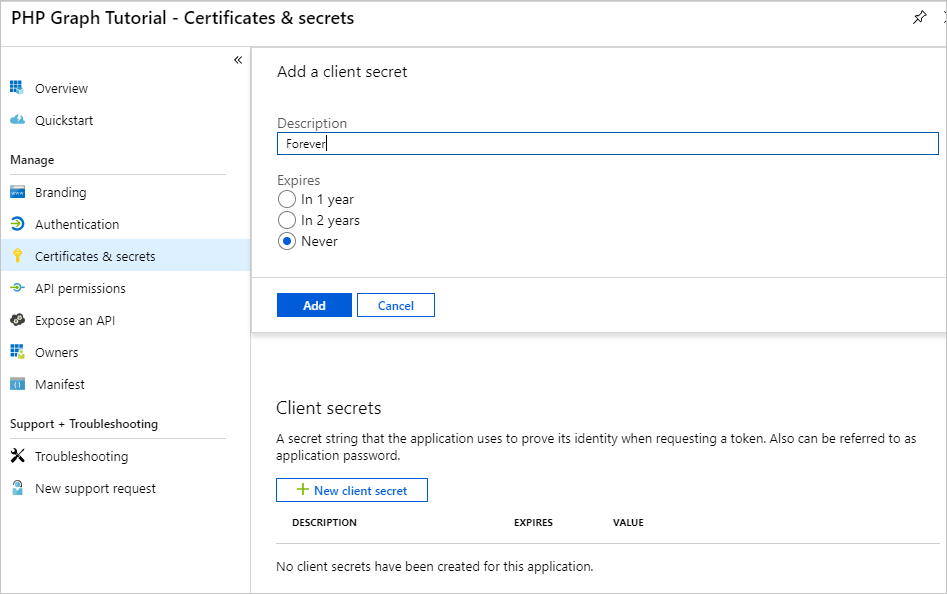Screen dimensions: 947x594
Task: Click the Troubleshooting wrench icon
Action: click(17, 456)
